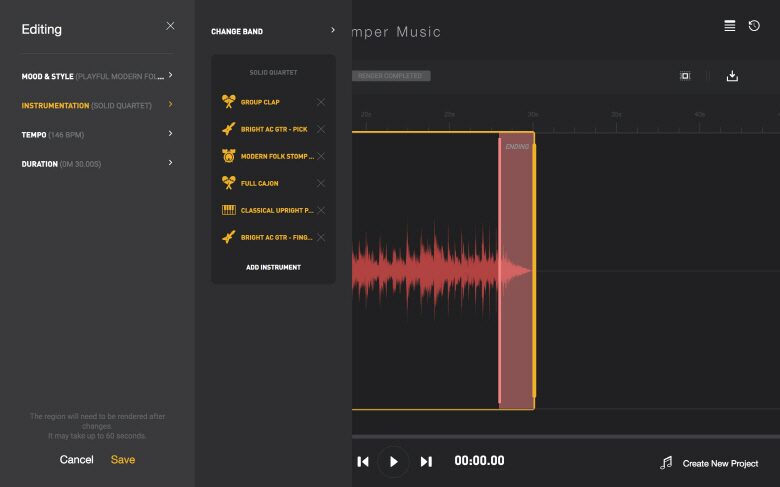The width and height of the screenshot is (780, 487).
Task: Save the editing changes
Action: [123, 460]
